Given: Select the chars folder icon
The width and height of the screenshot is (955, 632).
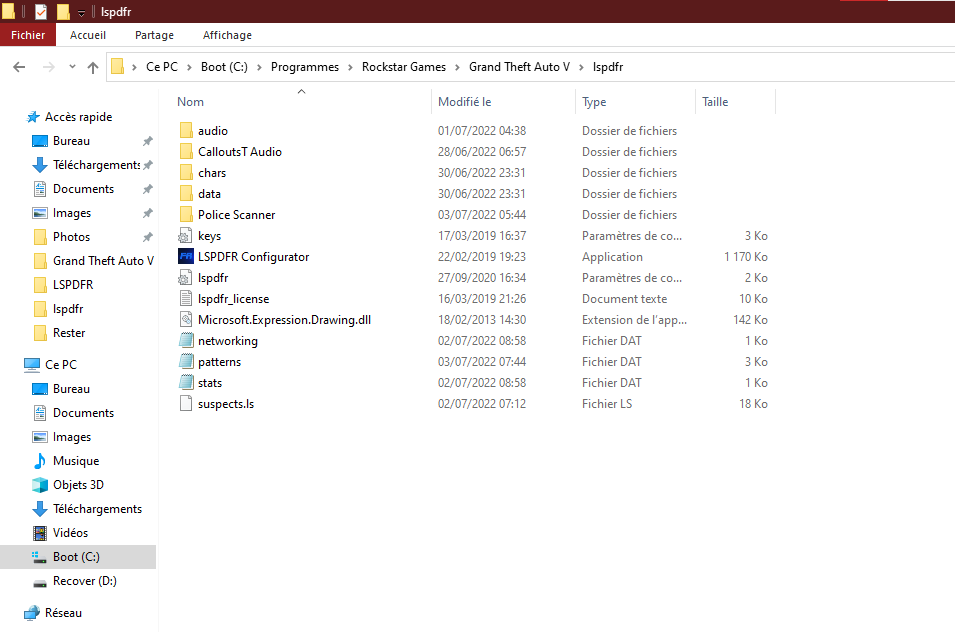Looking at the screenshot, I should [x=186, y=172].
